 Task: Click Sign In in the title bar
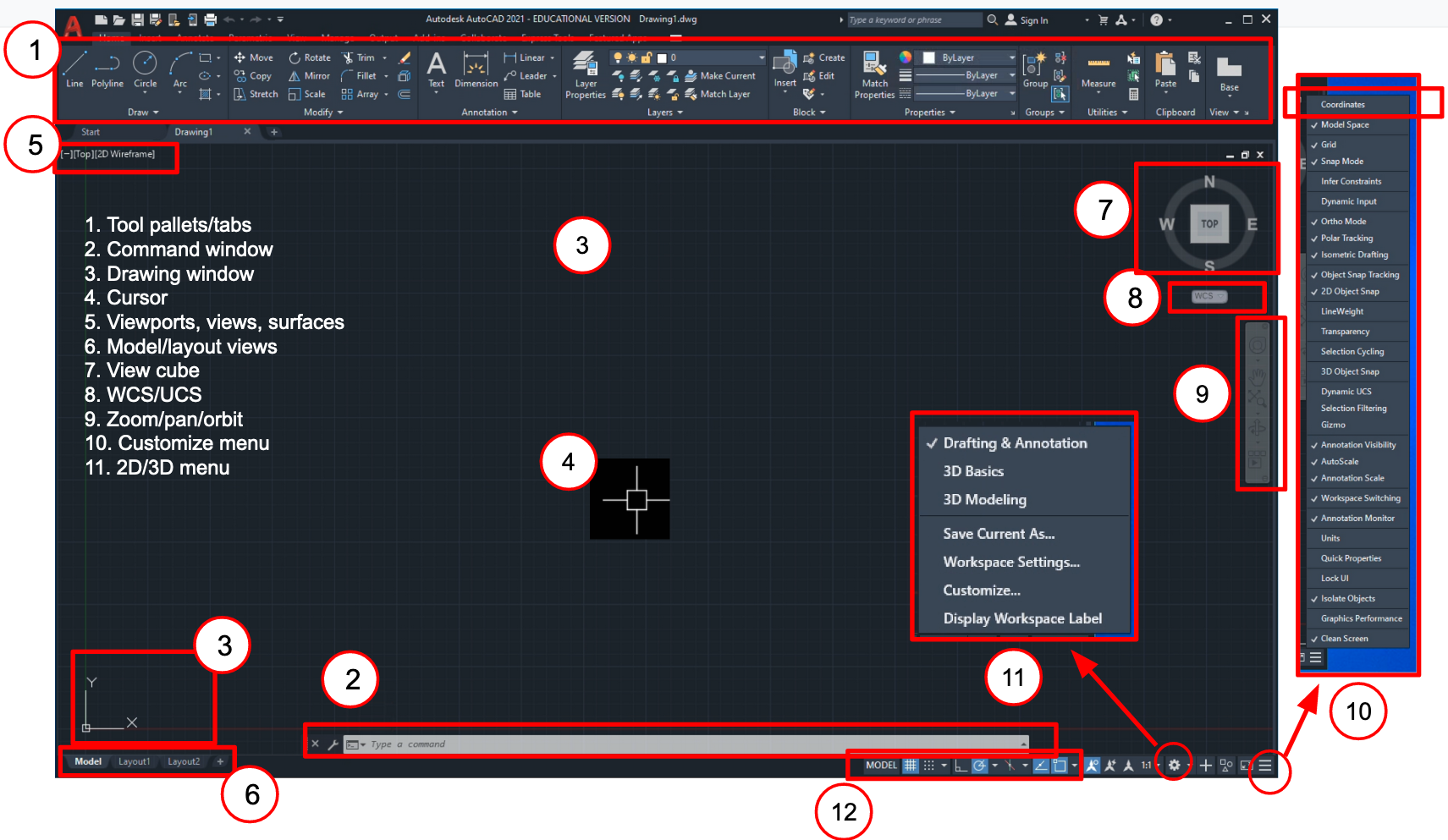(1026, 20)
